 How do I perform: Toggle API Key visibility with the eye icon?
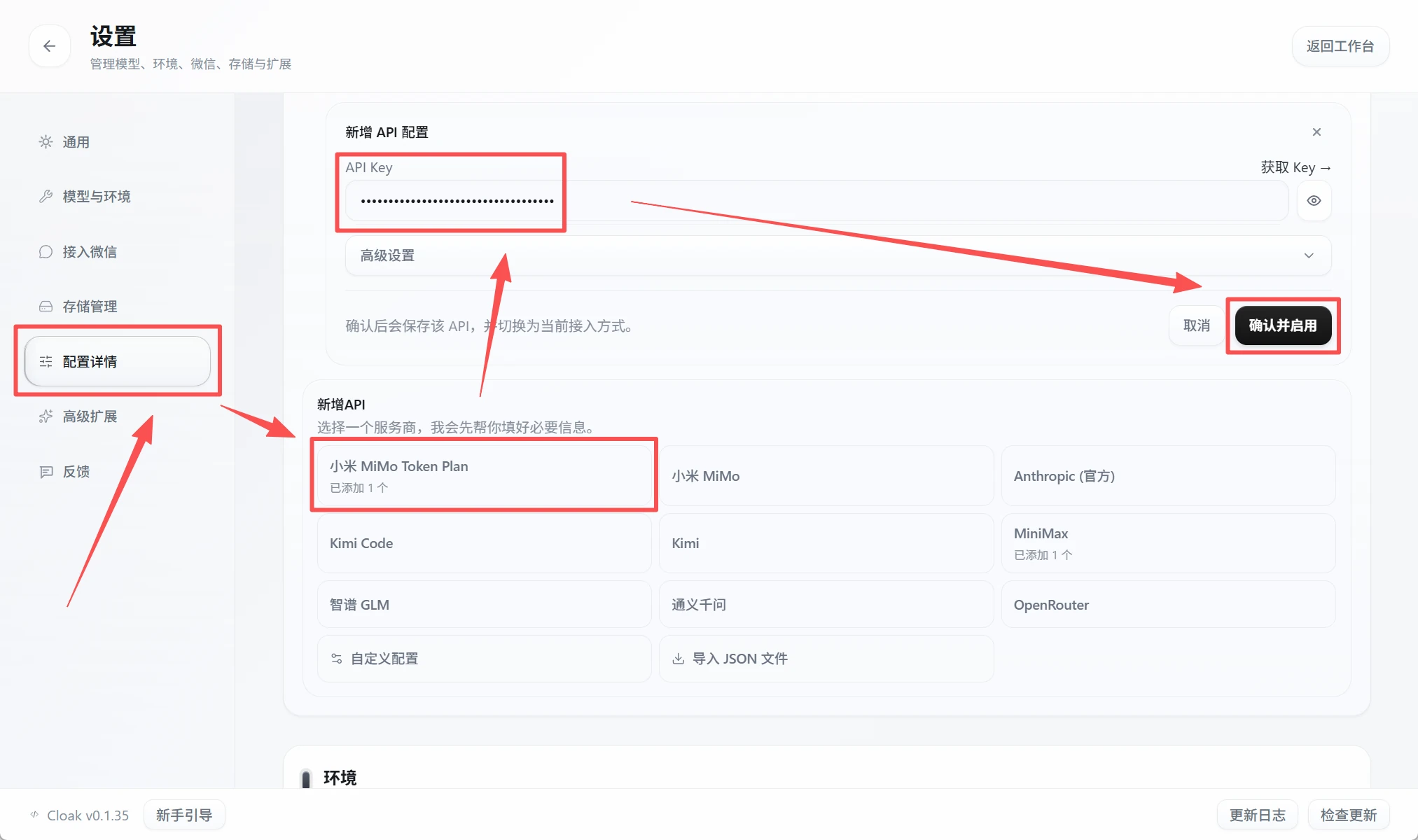[1314, 201]
